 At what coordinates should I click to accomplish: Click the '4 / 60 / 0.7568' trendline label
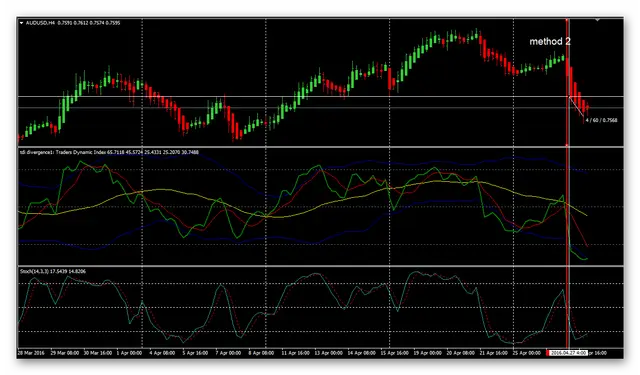coord(601,120)
